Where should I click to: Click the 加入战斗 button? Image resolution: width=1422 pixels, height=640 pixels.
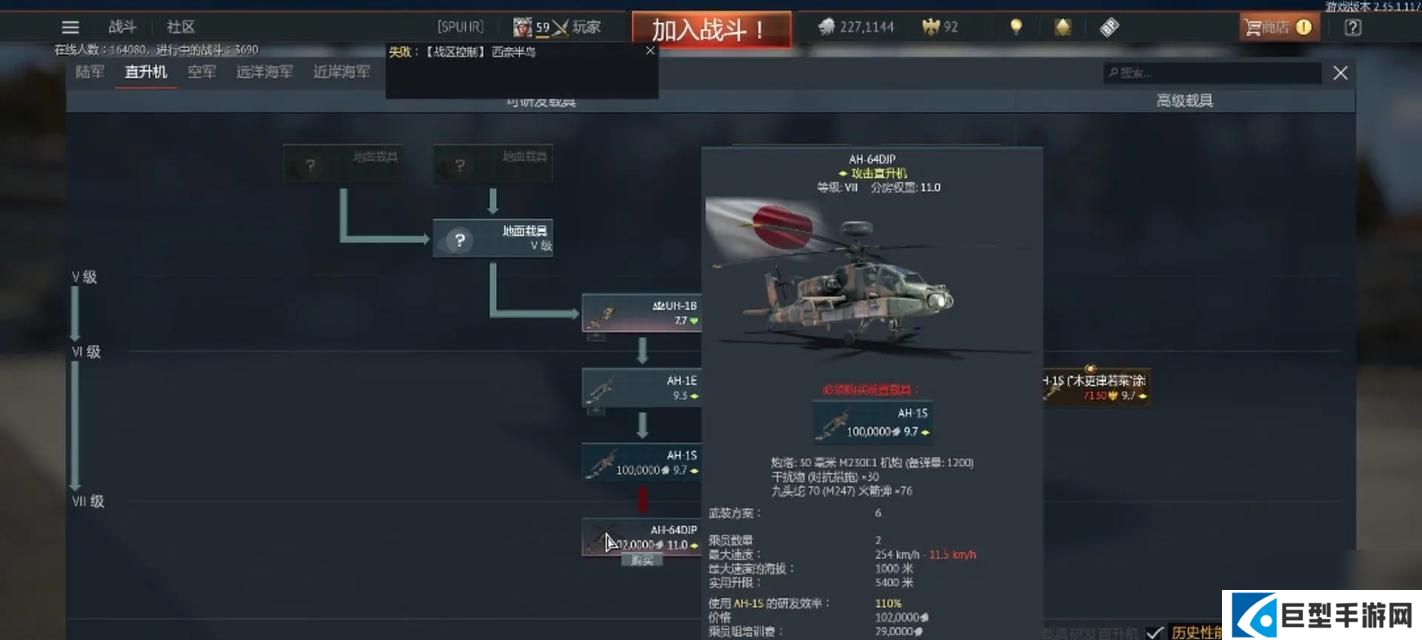coord(711,29)
